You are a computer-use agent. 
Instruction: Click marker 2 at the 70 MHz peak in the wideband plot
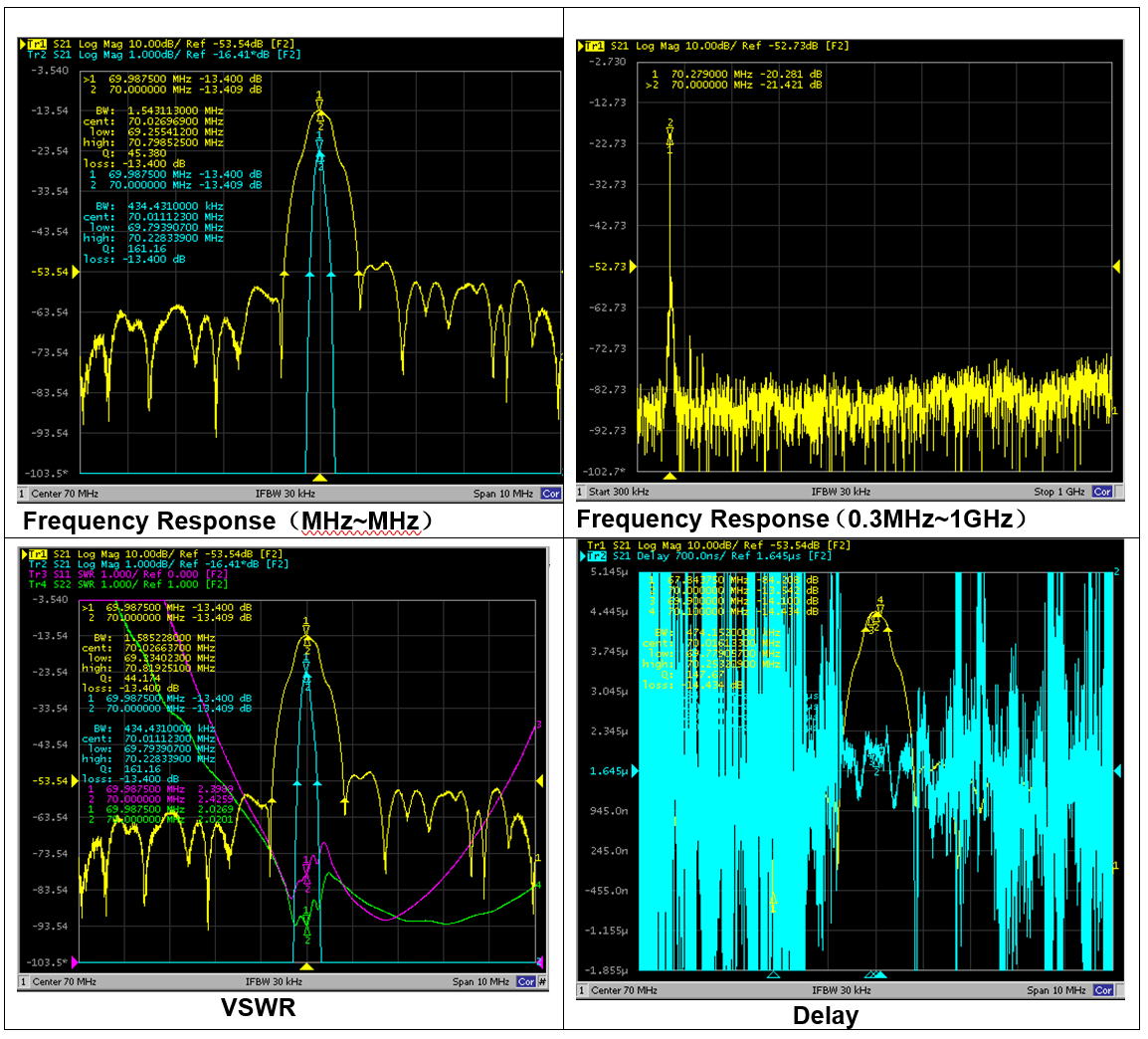[x=670, y=129]
